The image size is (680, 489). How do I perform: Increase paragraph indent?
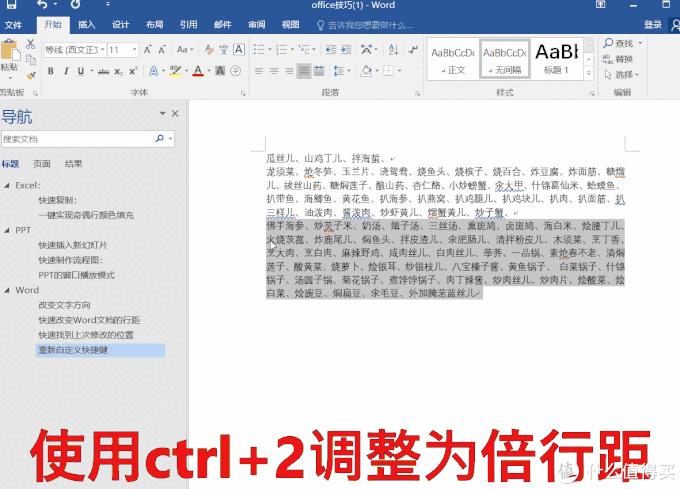click(346, 50)
